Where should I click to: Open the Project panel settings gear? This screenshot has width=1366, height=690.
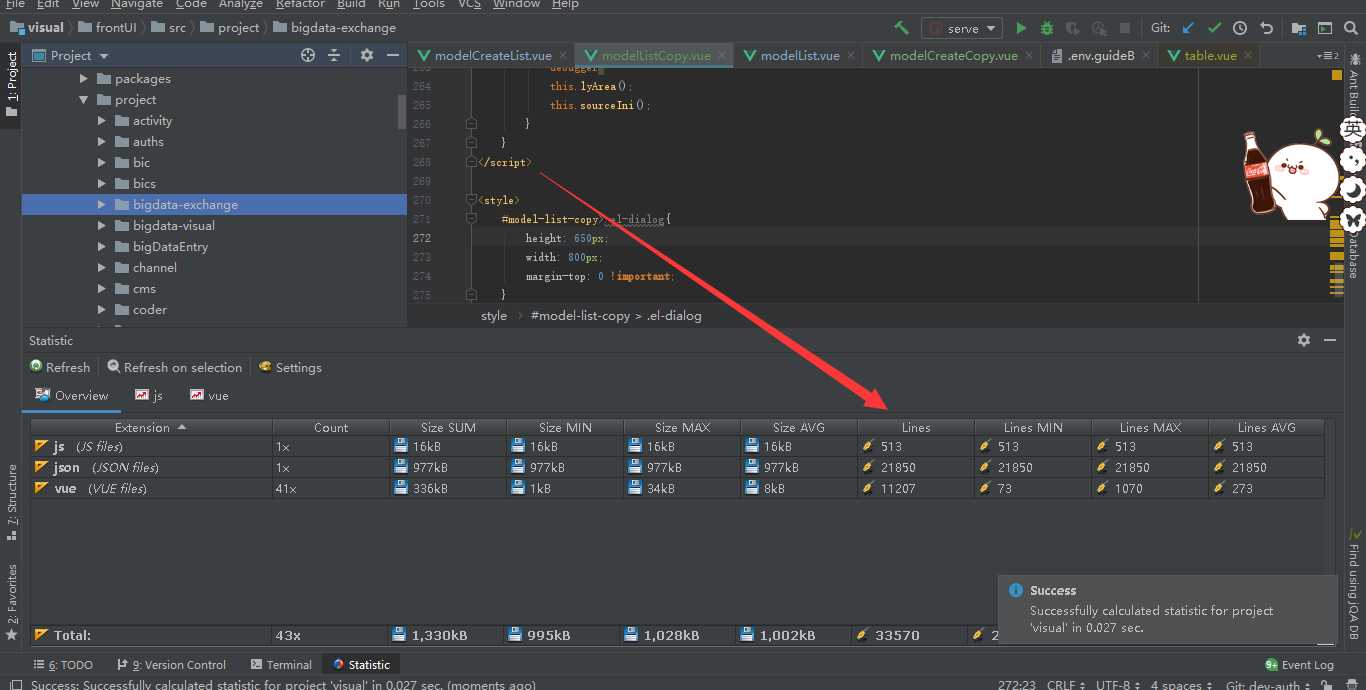pos(367,55)
